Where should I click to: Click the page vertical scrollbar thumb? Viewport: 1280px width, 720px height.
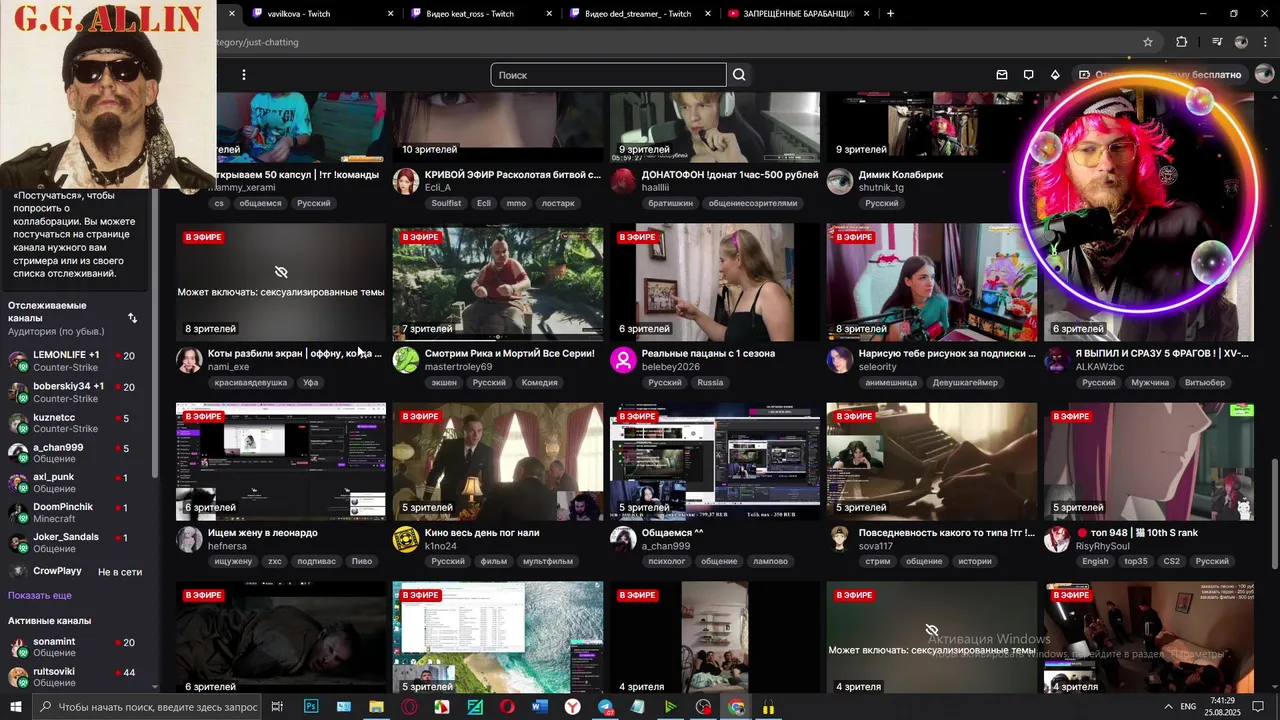pos(1274,512)
